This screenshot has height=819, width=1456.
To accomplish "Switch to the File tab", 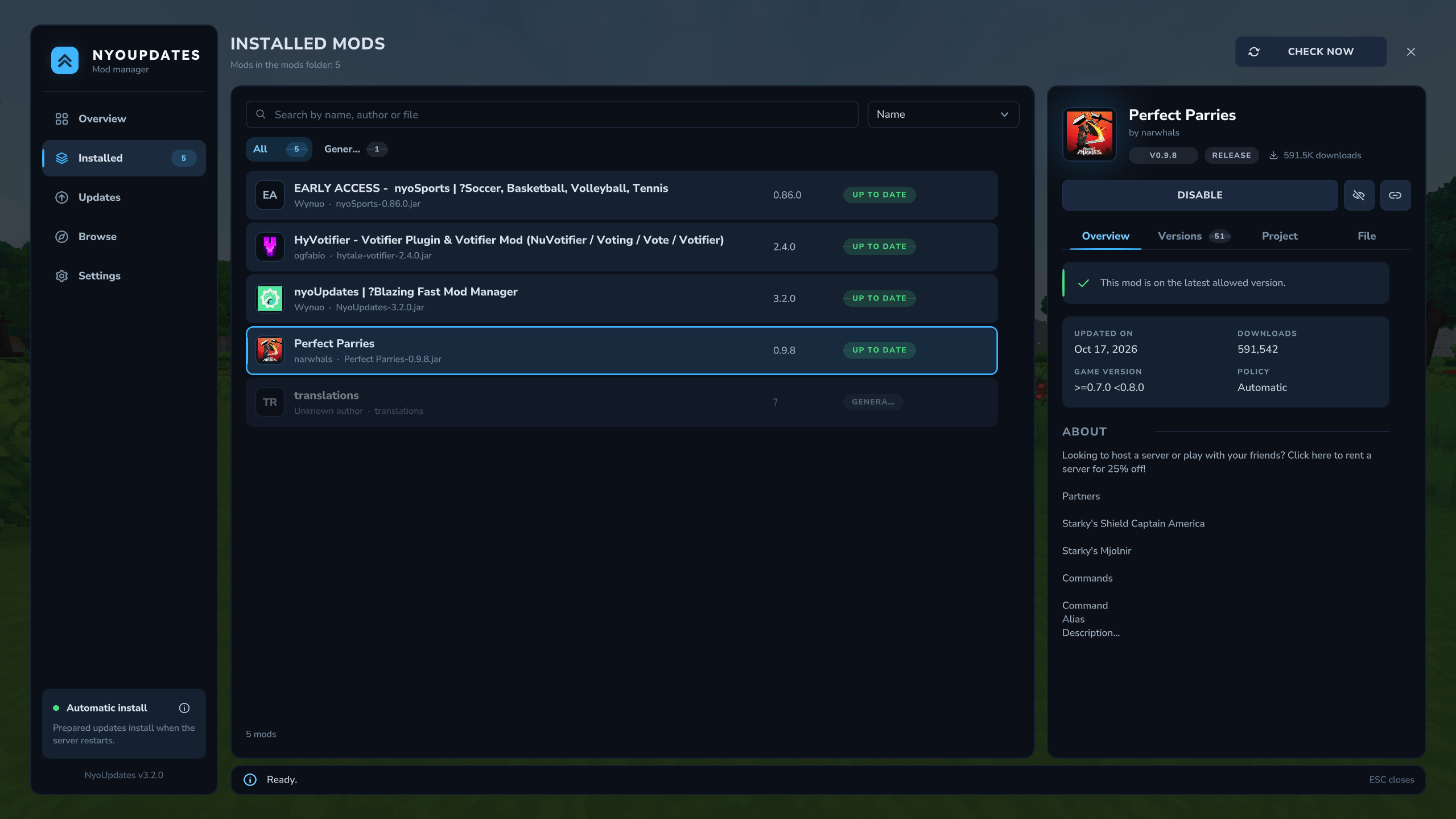I will (x=1366, y=236).
